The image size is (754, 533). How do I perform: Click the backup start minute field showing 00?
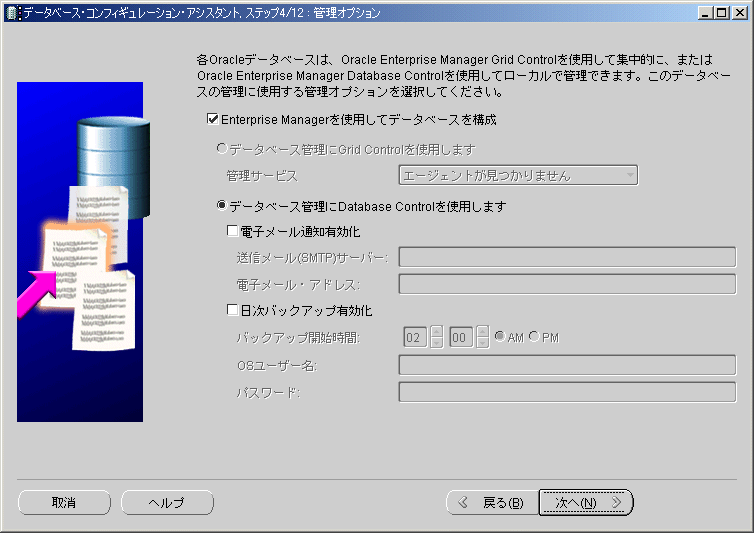[x=461, y=337]
